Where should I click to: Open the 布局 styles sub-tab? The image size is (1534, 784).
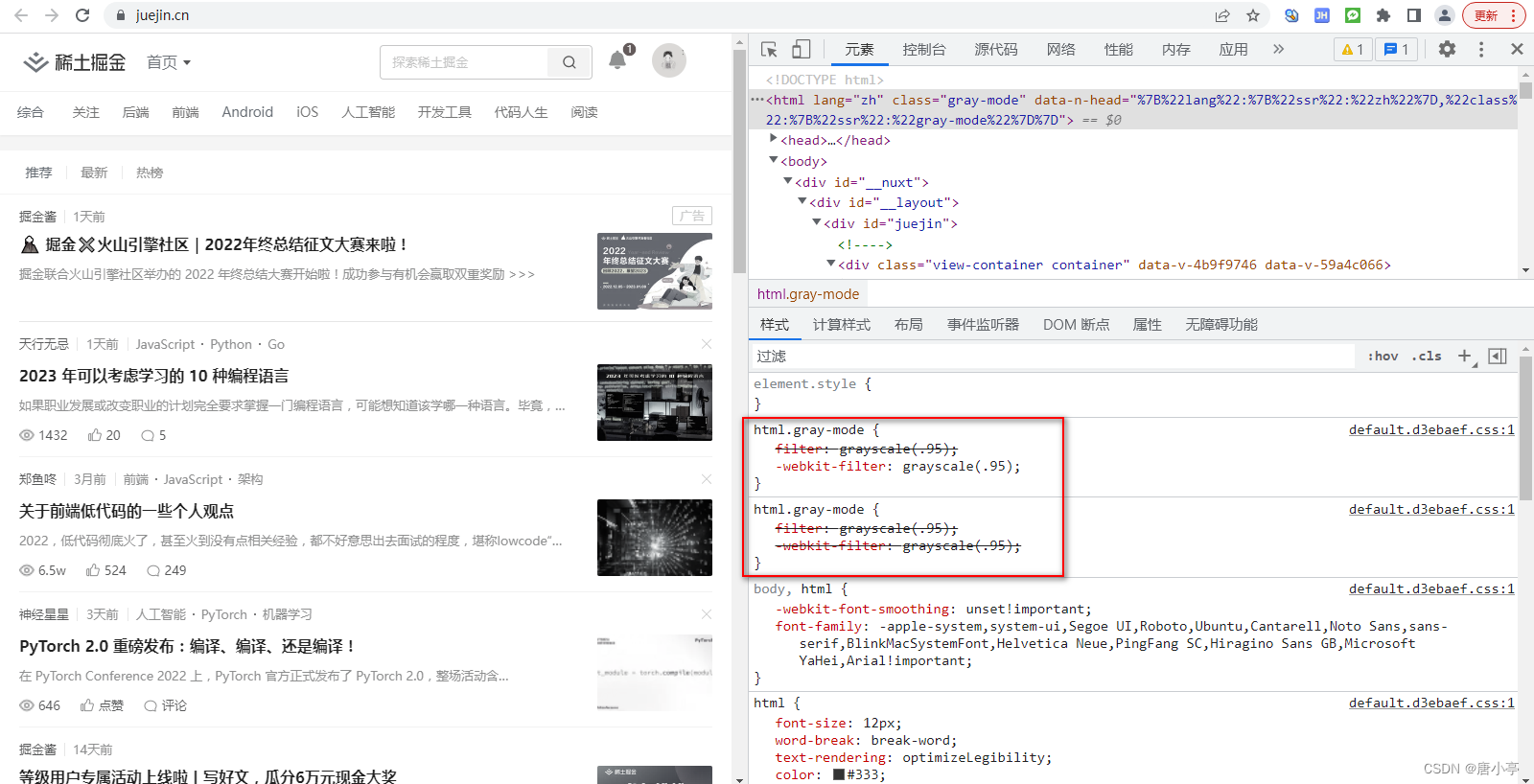tap(909, 325)
